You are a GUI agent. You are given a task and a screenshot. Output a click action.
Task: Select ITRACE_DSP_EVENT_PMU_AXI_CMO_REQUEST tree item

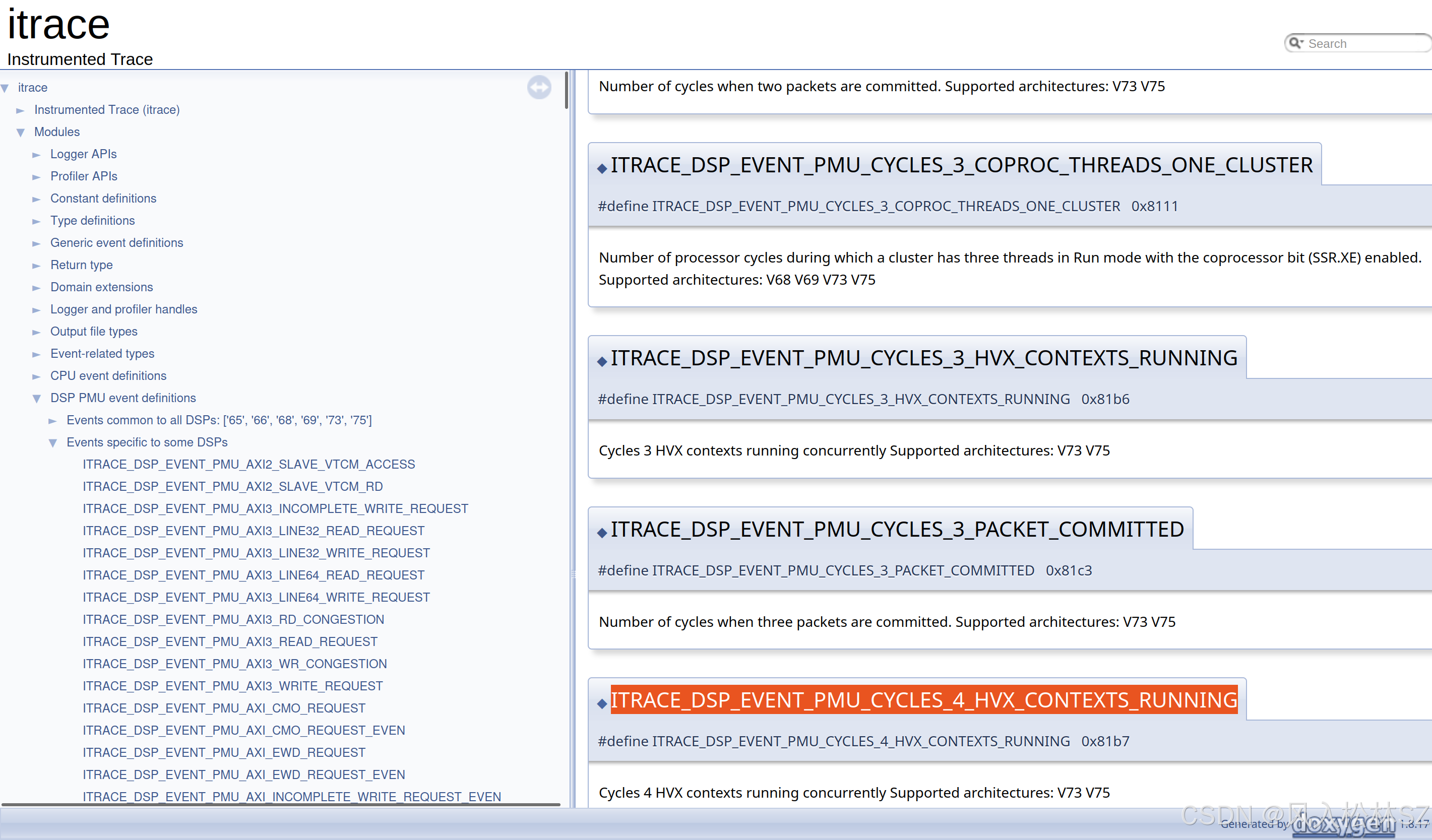point(224,707)
